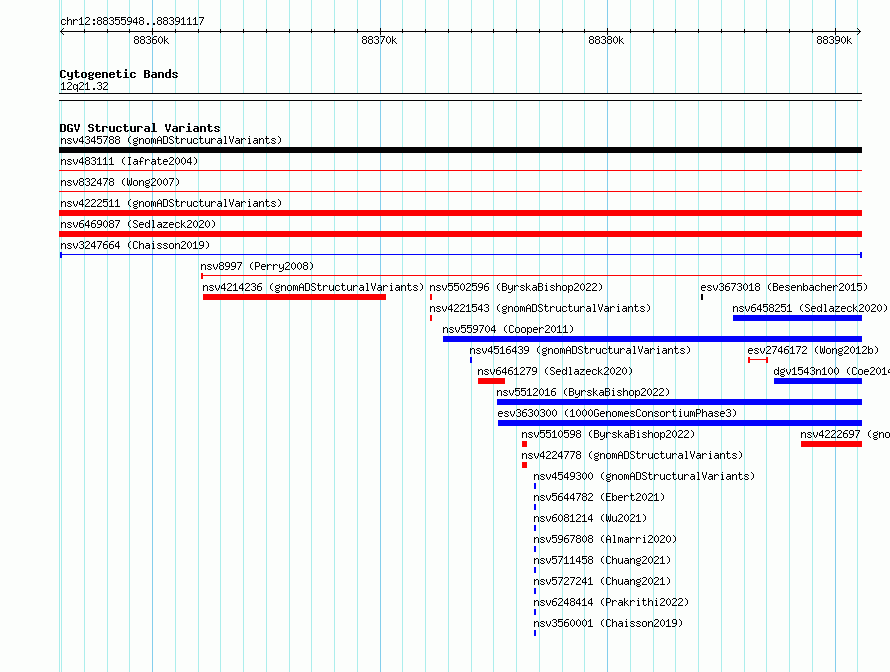Click the Cytogenetic Bands track title
Viewport: 890px width, 672px height.
[x=119, y=74]
